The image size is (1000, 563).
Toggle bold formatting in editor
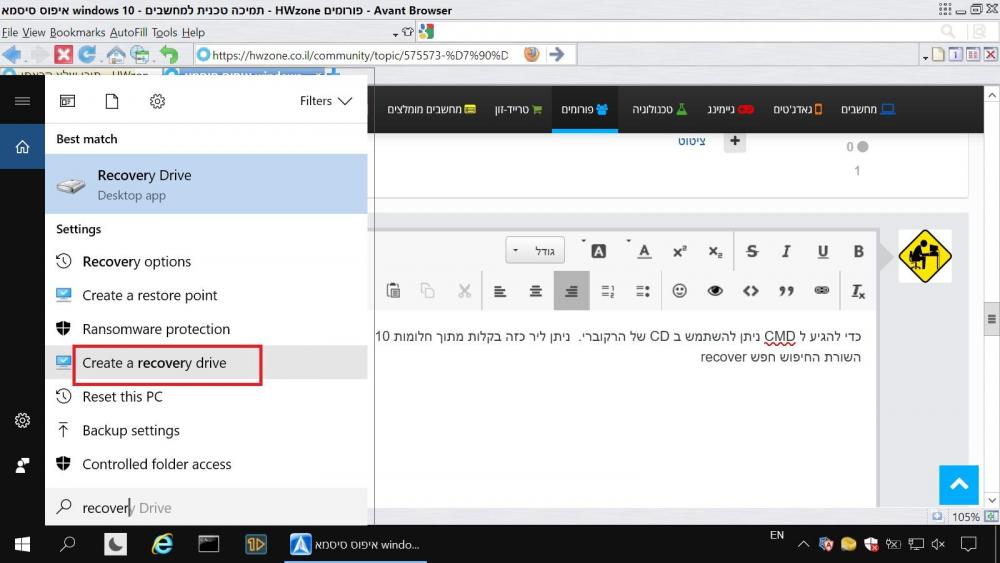(x=858, y=251)
